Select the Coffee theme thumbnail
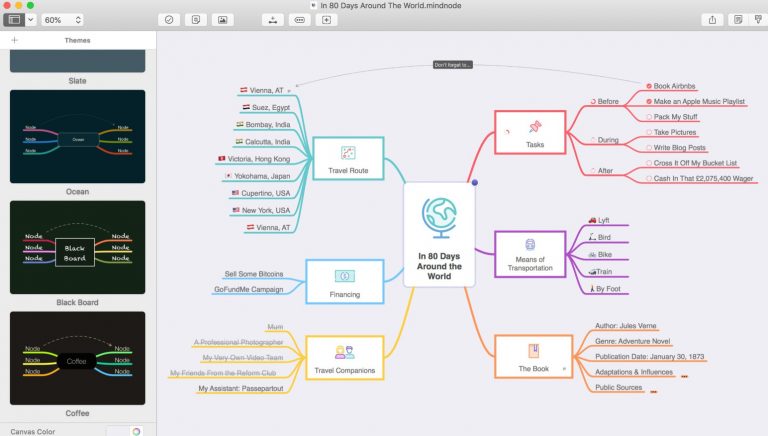This screenshot has width=768, height=436. (77, 358)
